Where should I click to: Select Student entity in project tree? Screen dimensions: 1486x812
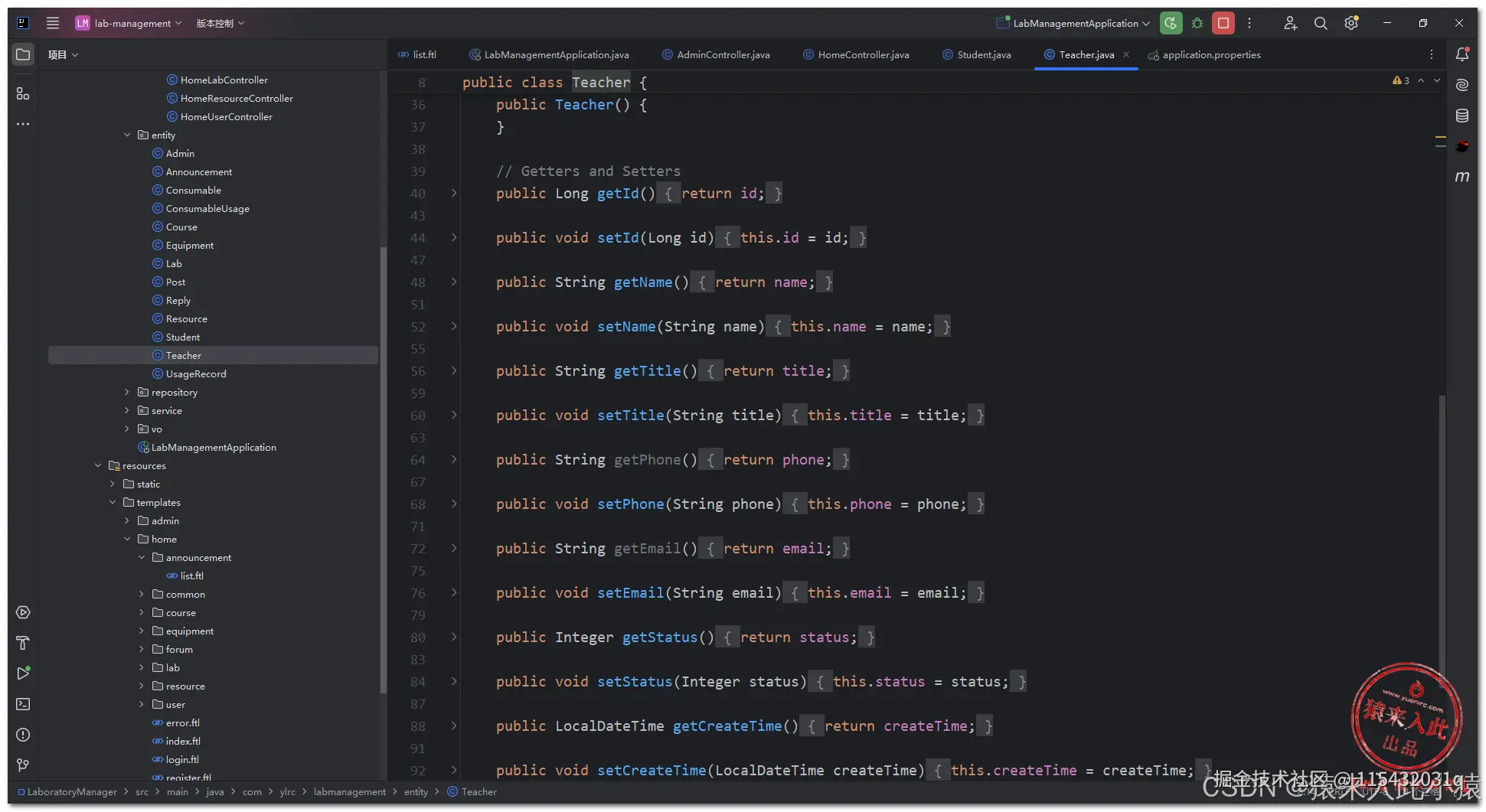(183, 337)
